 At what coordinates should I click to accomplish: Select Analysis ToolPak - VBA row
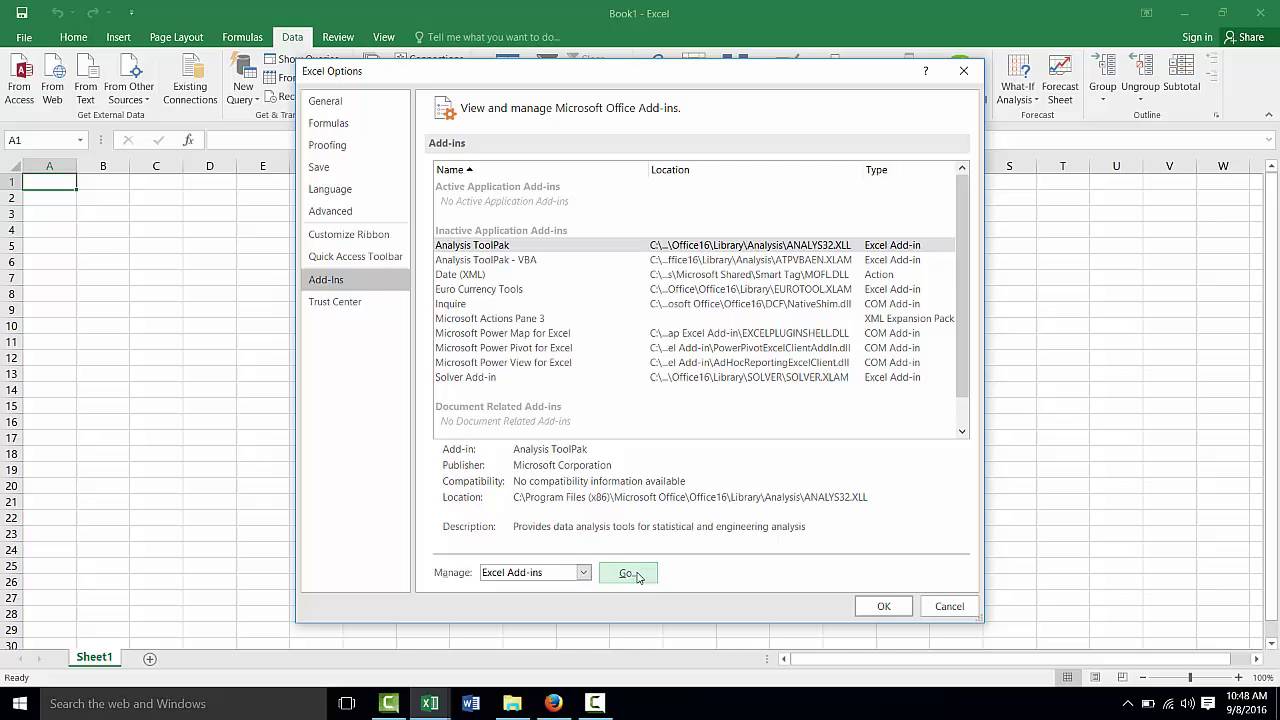[x=694, y=260]
